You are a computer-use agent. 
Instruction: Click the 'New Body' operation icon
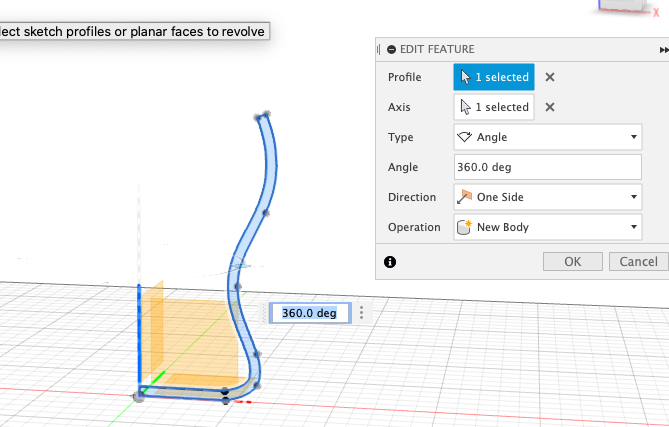click(x=464, y=227)
